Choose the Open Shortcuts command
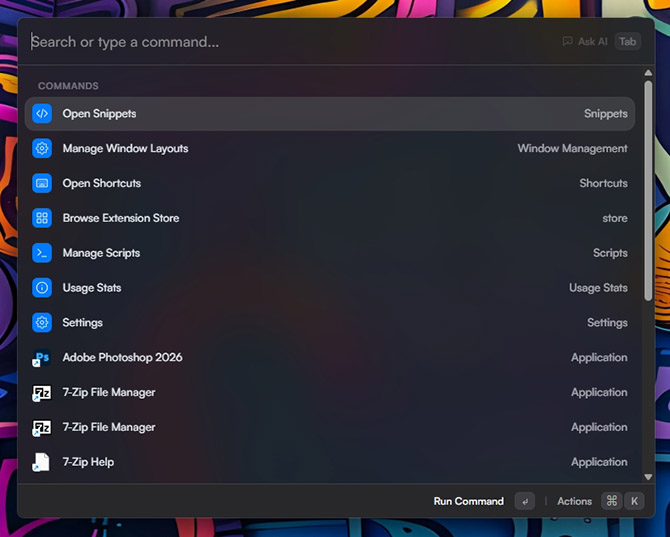Screen dimensions: 670x537 tap(330, 183)
